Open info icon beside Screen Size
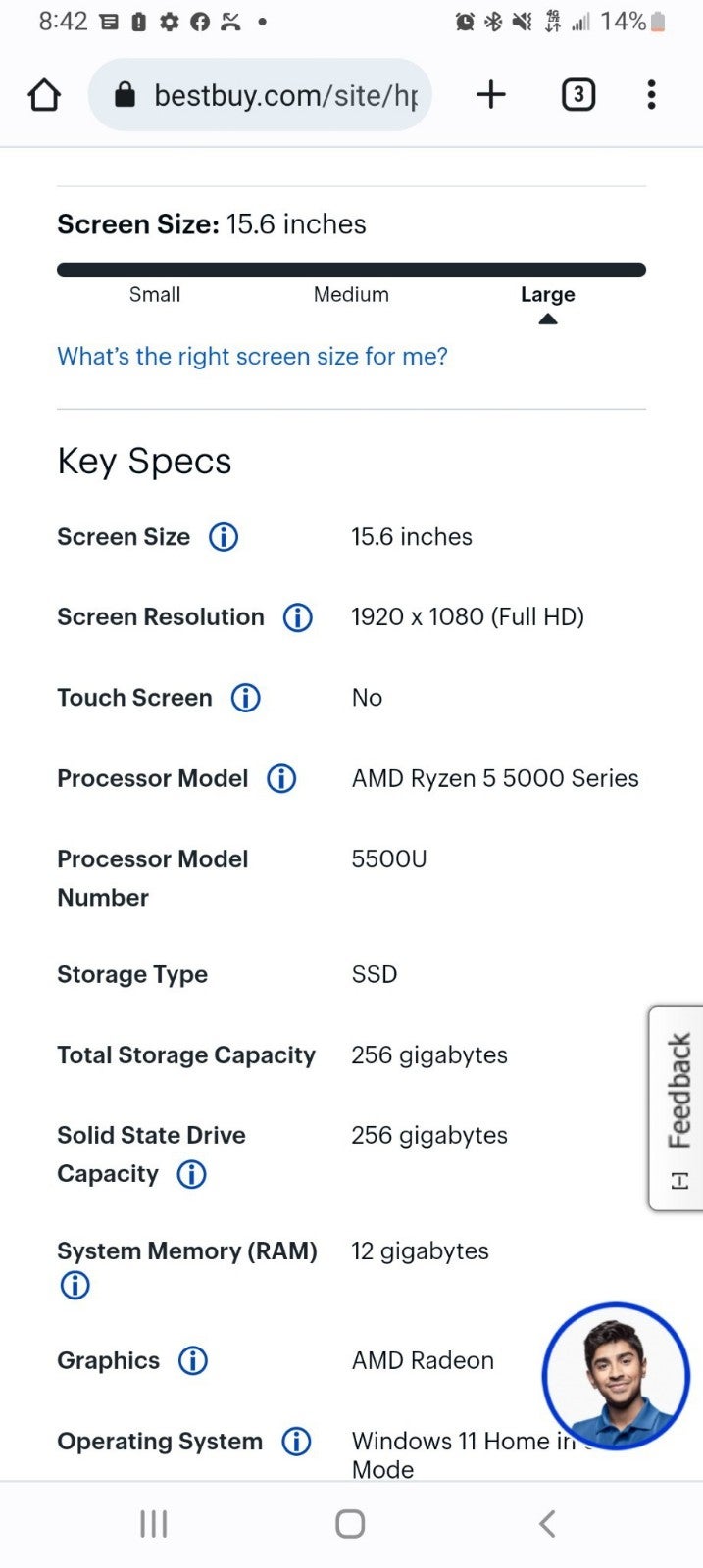Image resolution: width=703 pixels, height=1568 pixels. [x=224, y=537]
